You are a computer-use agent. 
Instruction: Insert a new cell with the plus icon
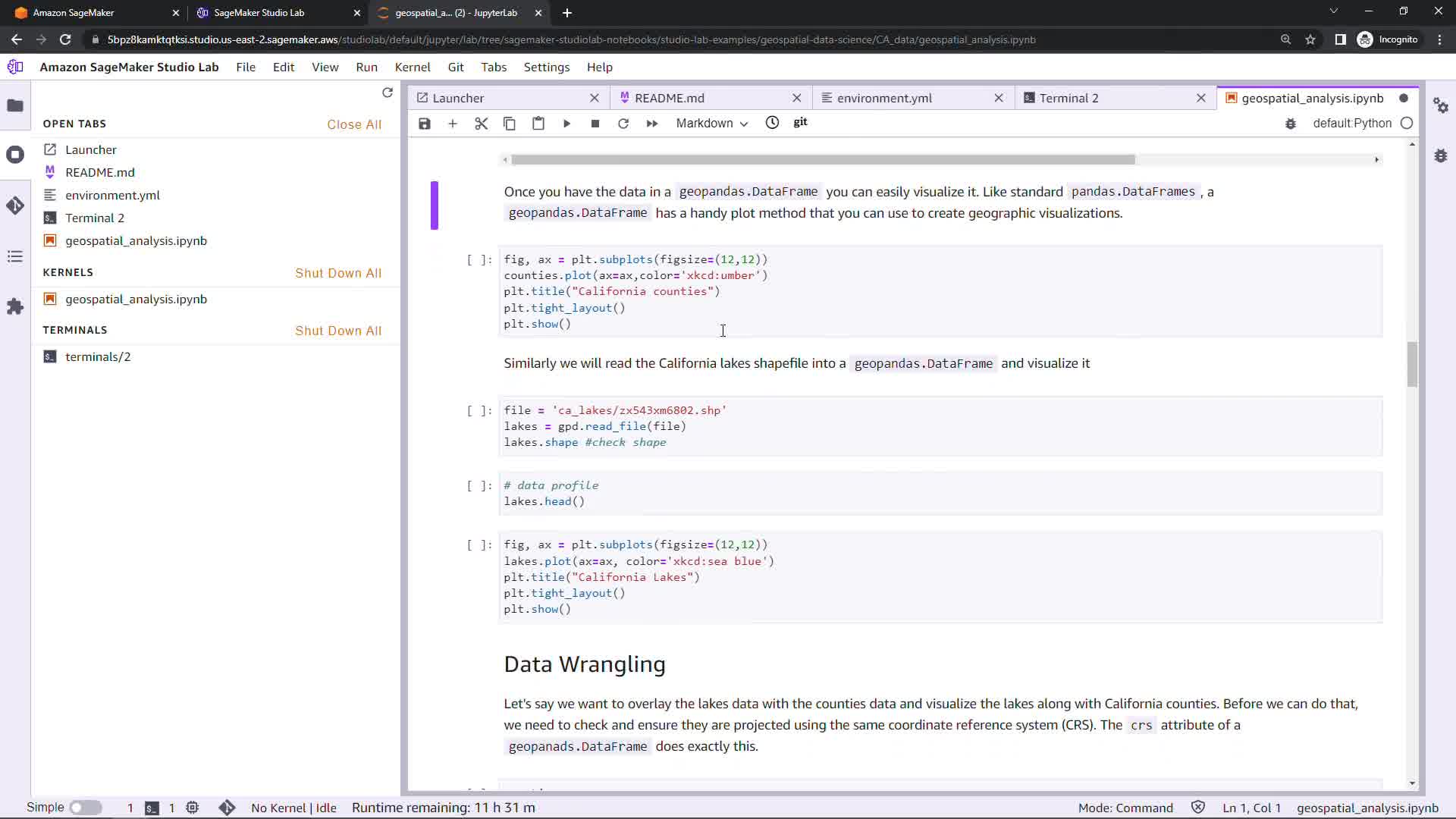pos(453,124)
